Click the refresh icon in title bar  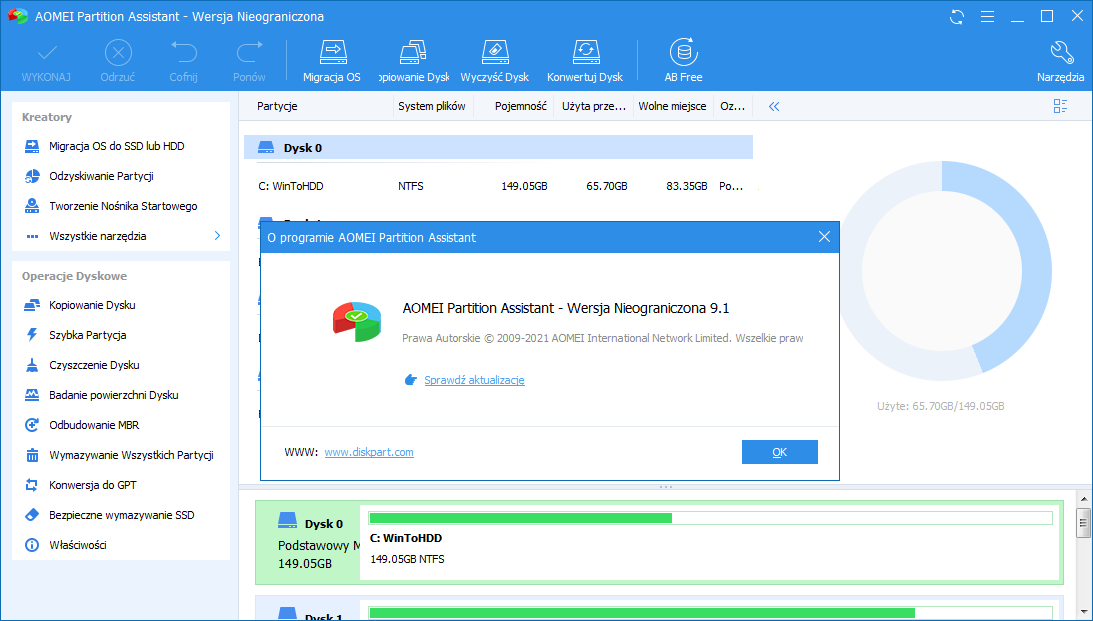coord(957,17)
